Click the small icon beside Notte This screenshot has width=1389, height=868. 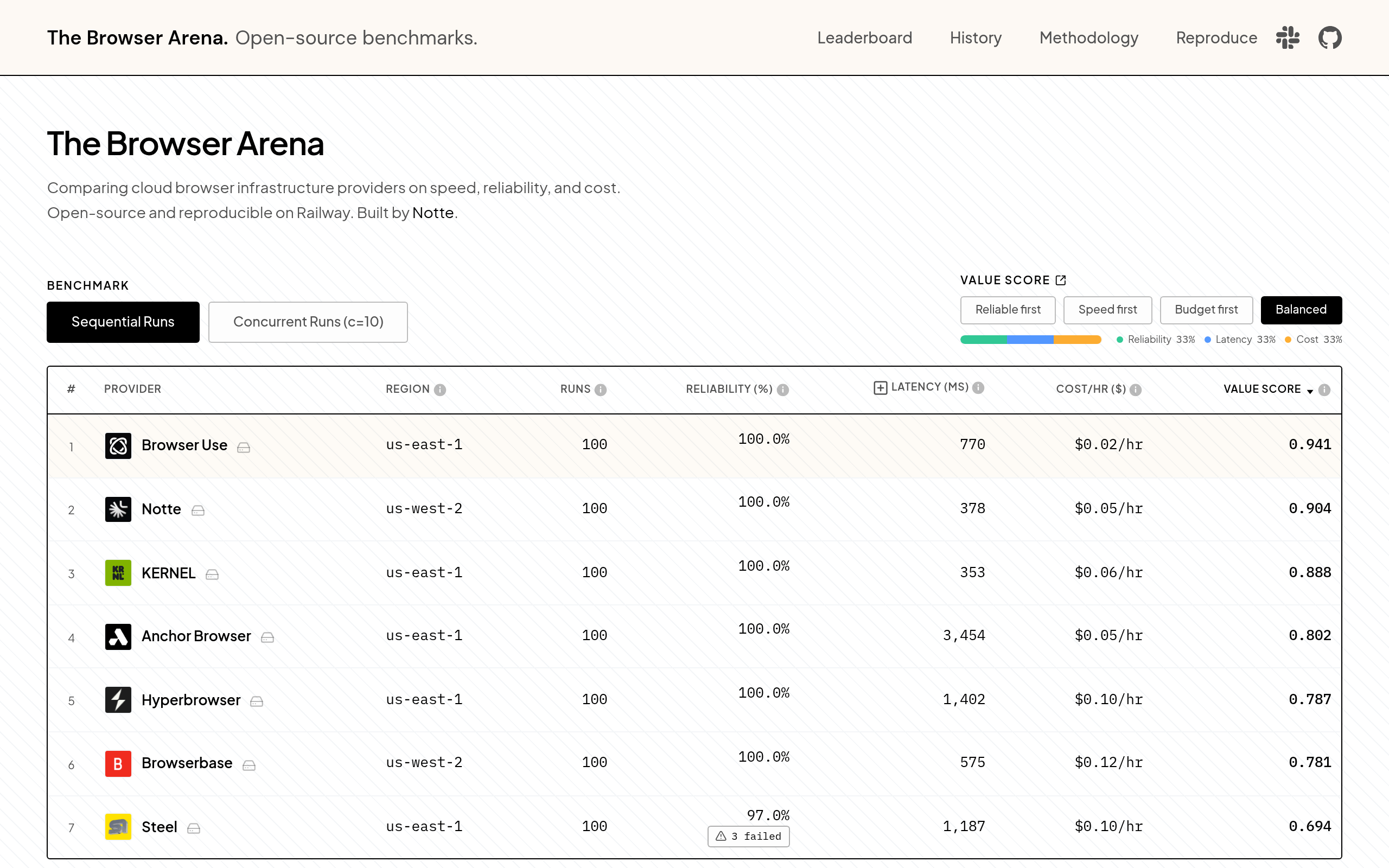(198, 510)
